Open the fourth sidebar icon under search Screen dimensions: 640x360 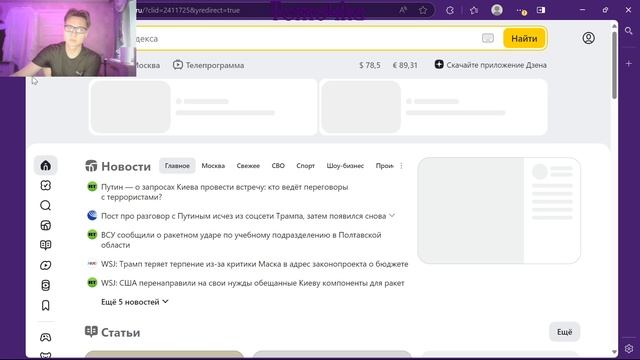[46, 225]
